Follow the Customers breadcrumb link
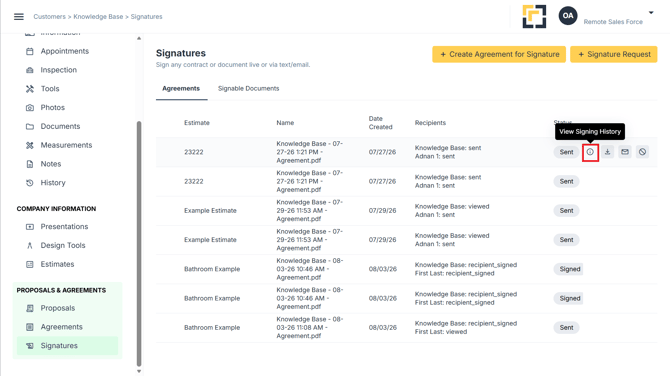This screenshot has width=670, height=376. (50, 17)
